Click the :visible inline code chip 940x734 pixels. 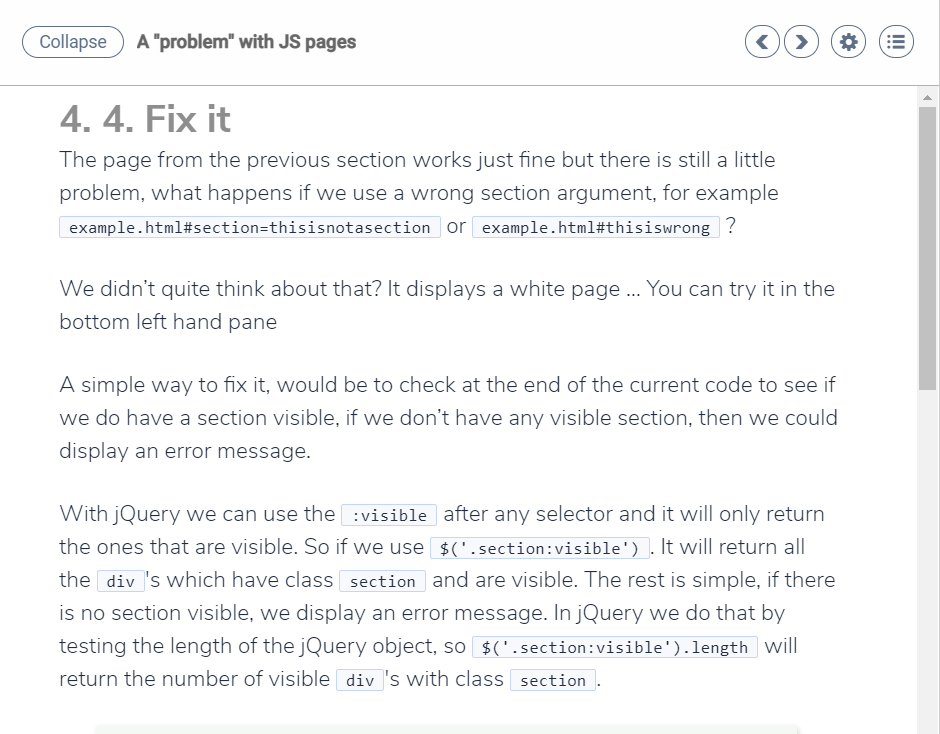click(x=389, y=514)
